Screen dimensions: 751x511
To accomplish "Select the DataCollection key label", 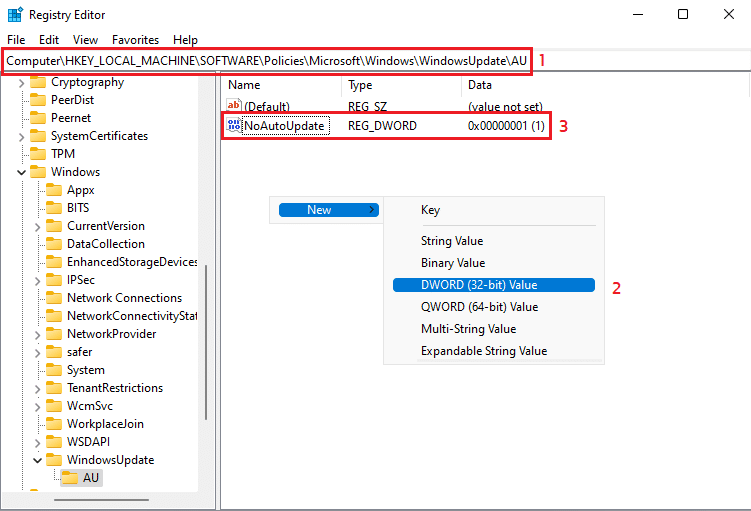I will coord(106,244).
